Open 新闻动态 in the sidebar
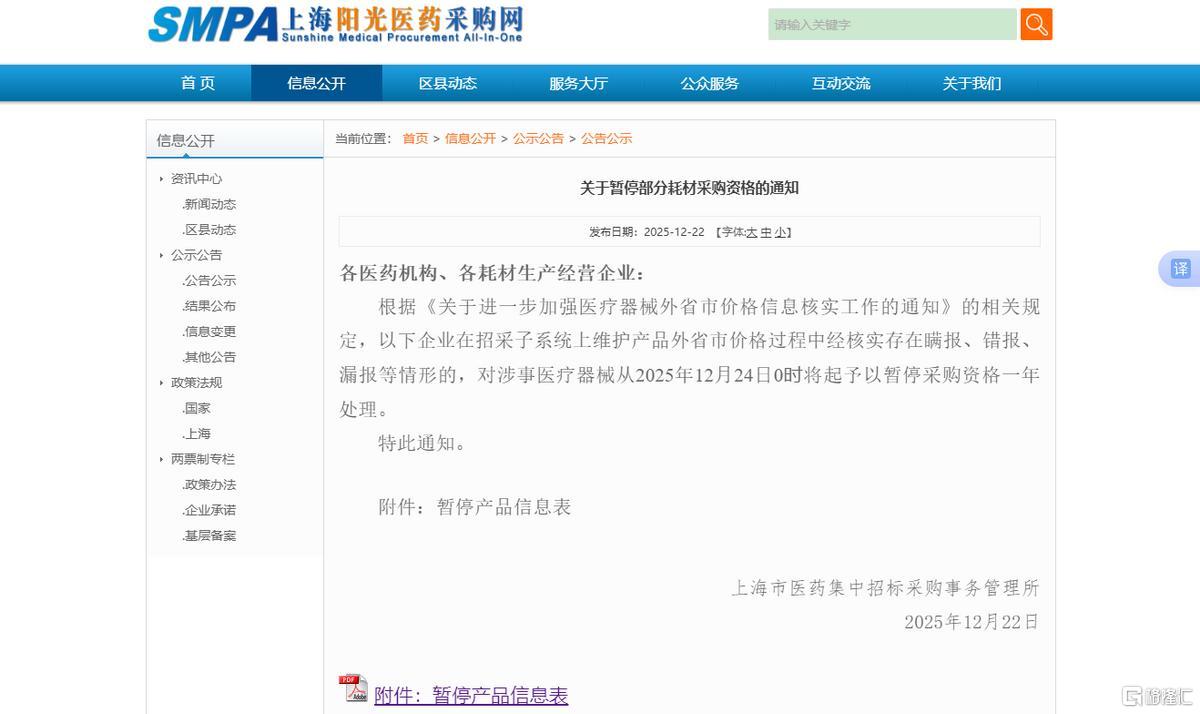This screenshot has width=1200, height=714. (209, 204)
